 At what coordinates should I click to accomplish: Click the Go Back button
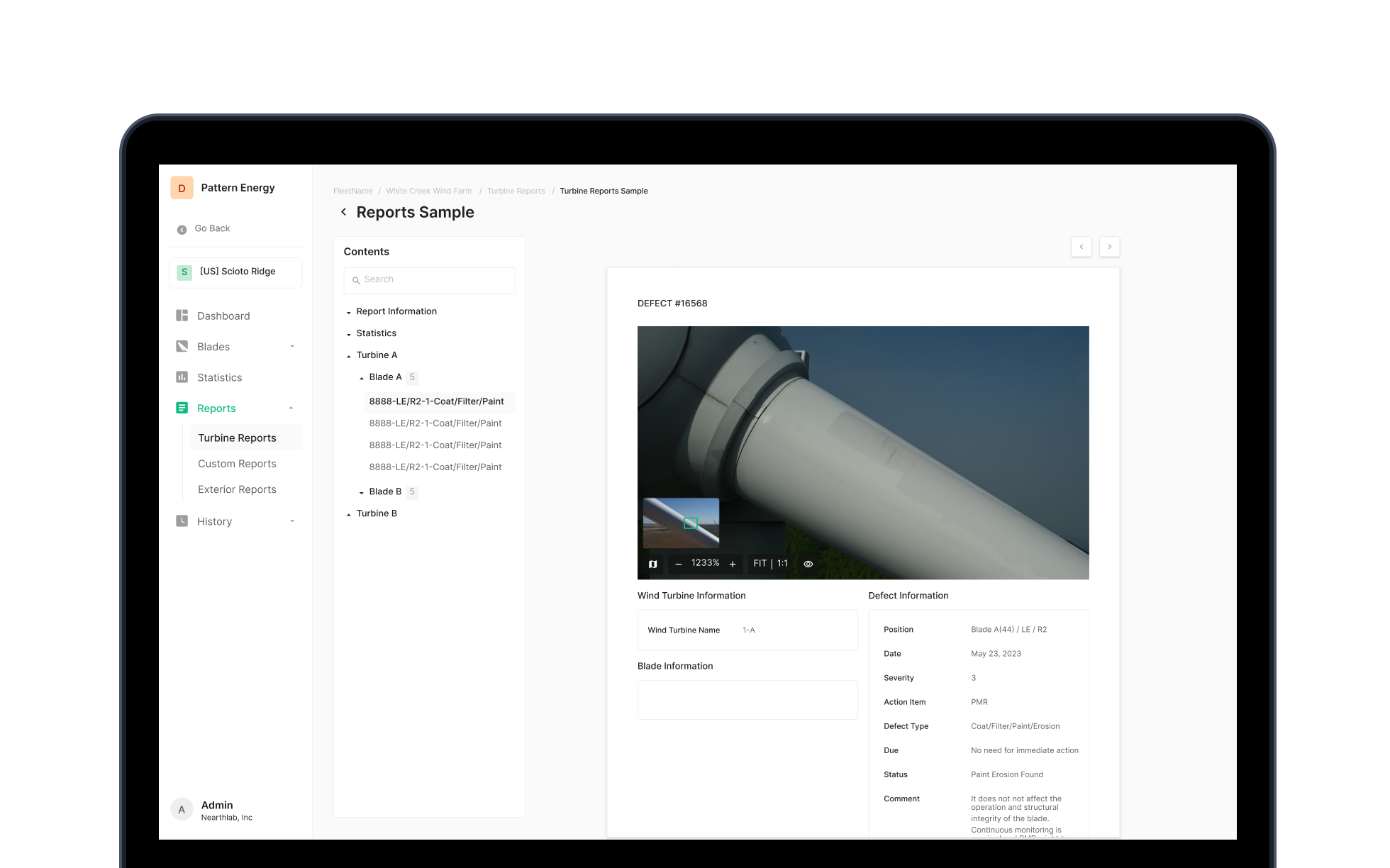tap(211, 228)
